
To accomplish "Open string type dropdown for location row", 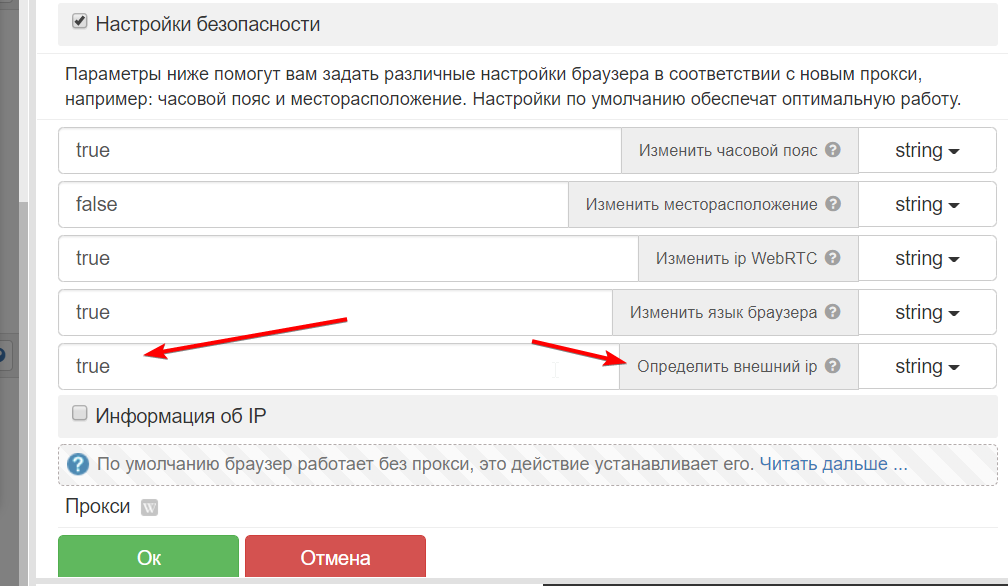I will pos(927,205).
